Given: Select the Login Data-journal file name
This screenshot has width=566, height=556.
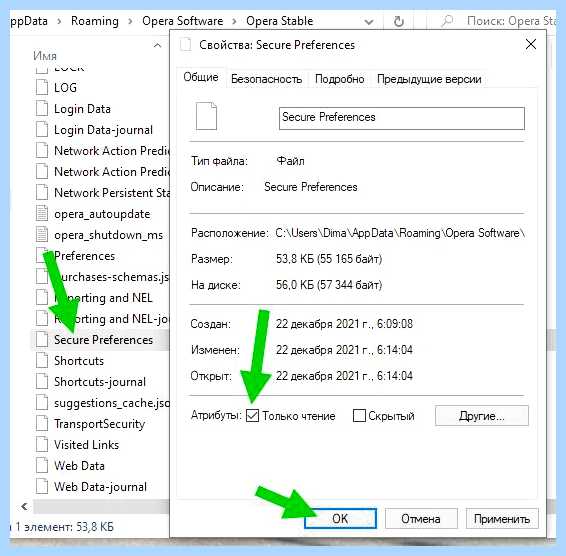Looking at the screenshot, I should tap(103, 130).
